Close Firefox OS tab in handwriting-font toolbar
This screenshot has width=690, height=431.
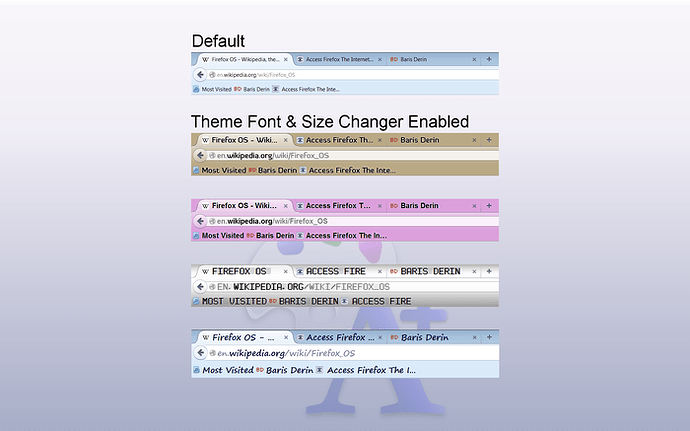286,338
